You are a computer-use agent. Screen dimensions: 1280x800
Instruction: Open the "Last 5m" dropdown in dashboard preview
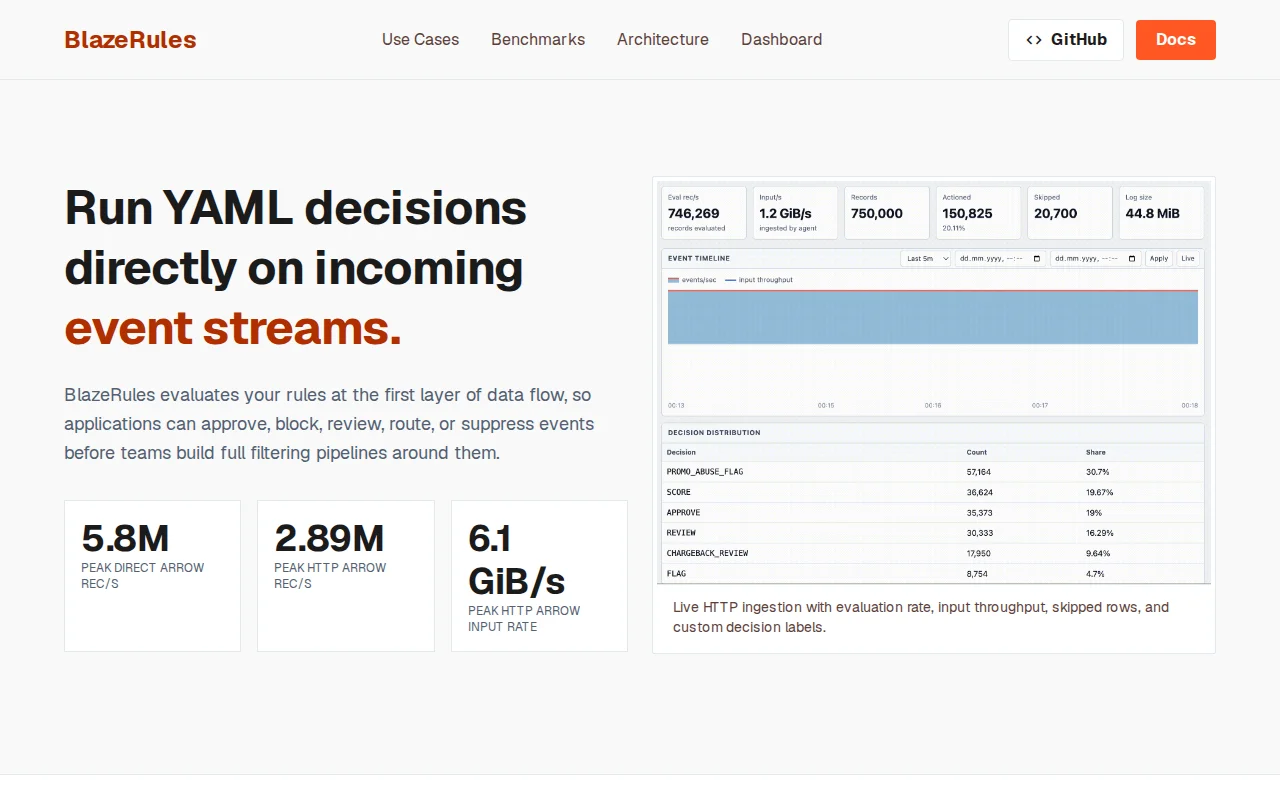tap(926, 258)
